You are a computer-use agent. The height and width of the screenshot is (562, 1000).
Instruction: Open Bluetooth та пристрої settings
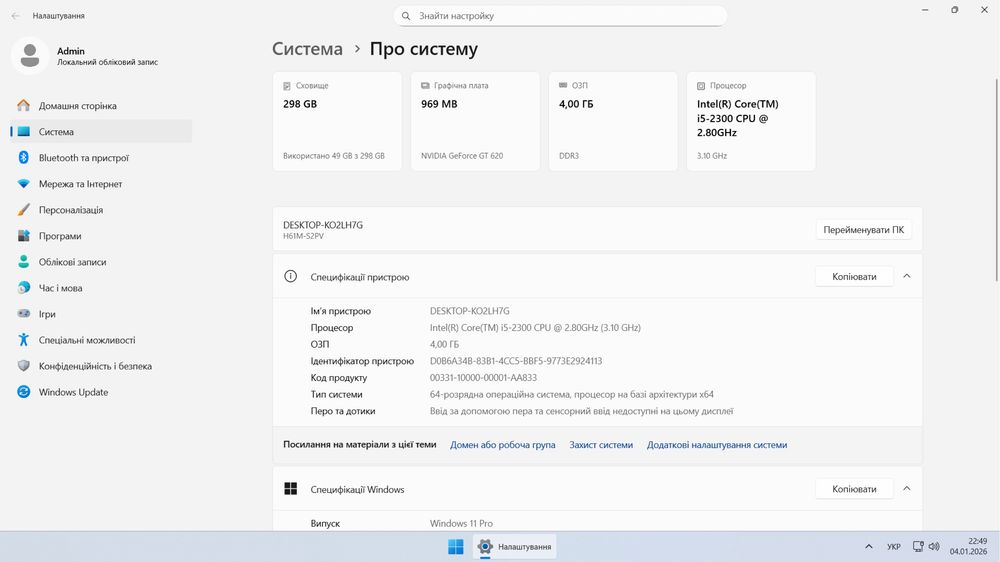(x=101, y=158)
